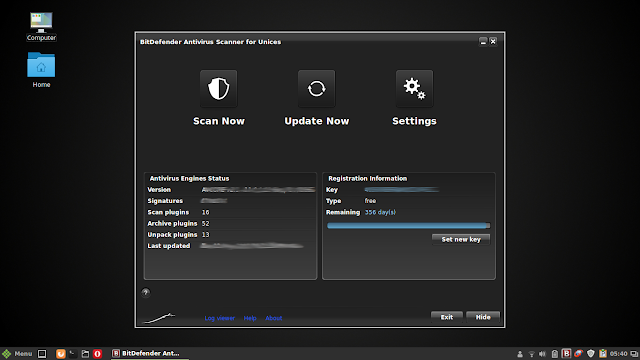
Task: Click the Scan Now label
Action: pos(219,121)
